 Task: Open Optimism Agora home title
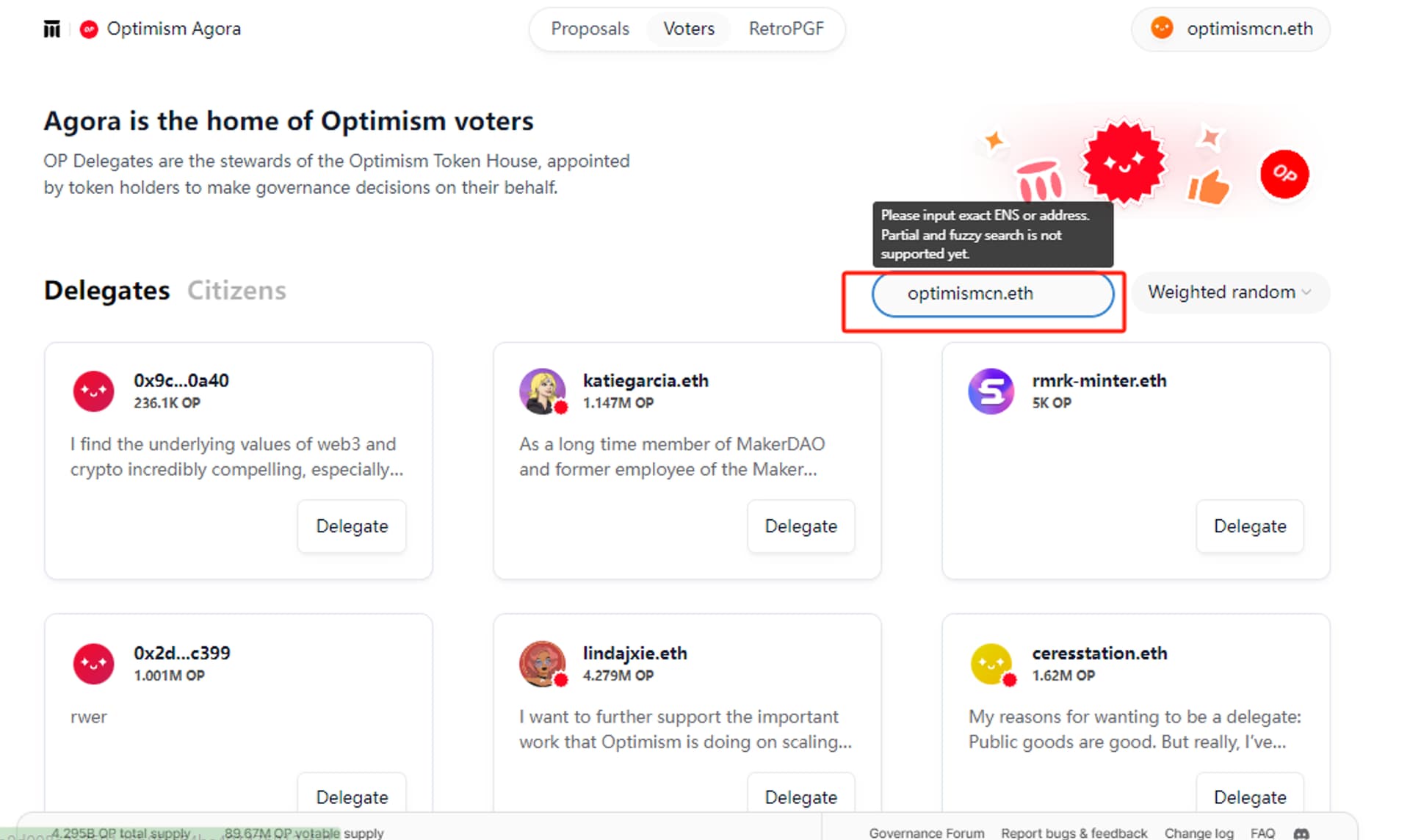(174, 29)
